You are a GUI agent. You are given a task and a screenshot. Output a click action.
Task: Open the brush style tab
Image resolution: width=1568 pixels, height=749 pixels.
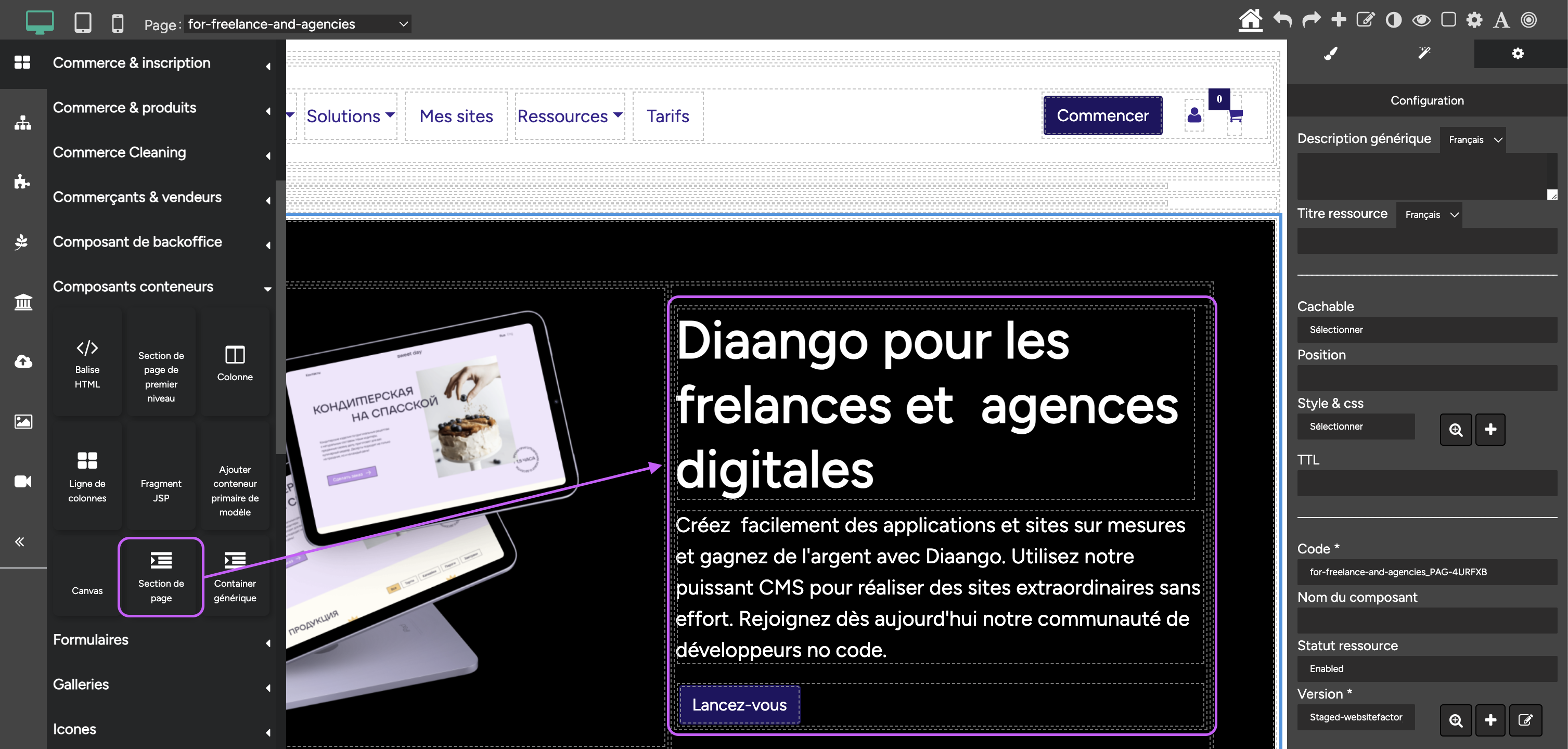coord(1331,54)
